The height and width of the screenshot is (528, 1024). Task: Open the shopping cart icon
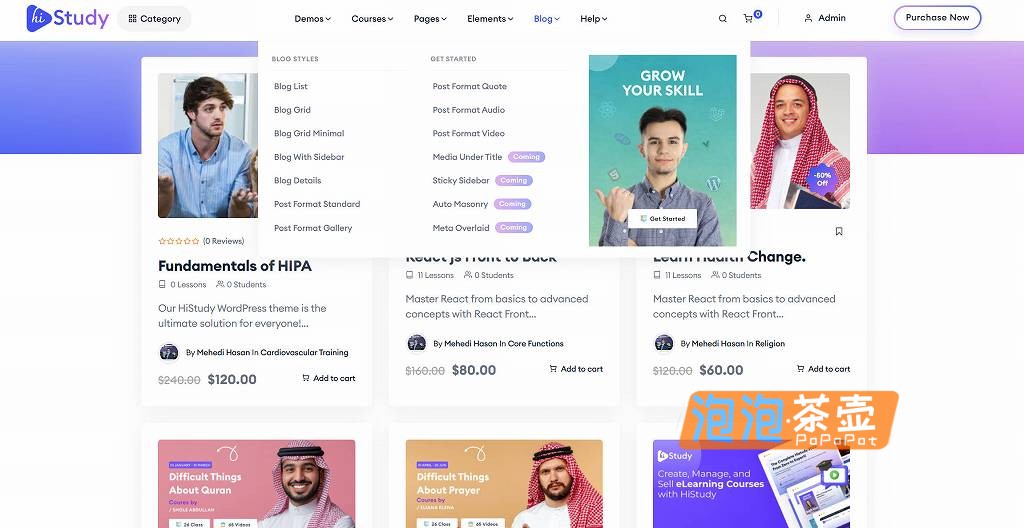point(748,19)
